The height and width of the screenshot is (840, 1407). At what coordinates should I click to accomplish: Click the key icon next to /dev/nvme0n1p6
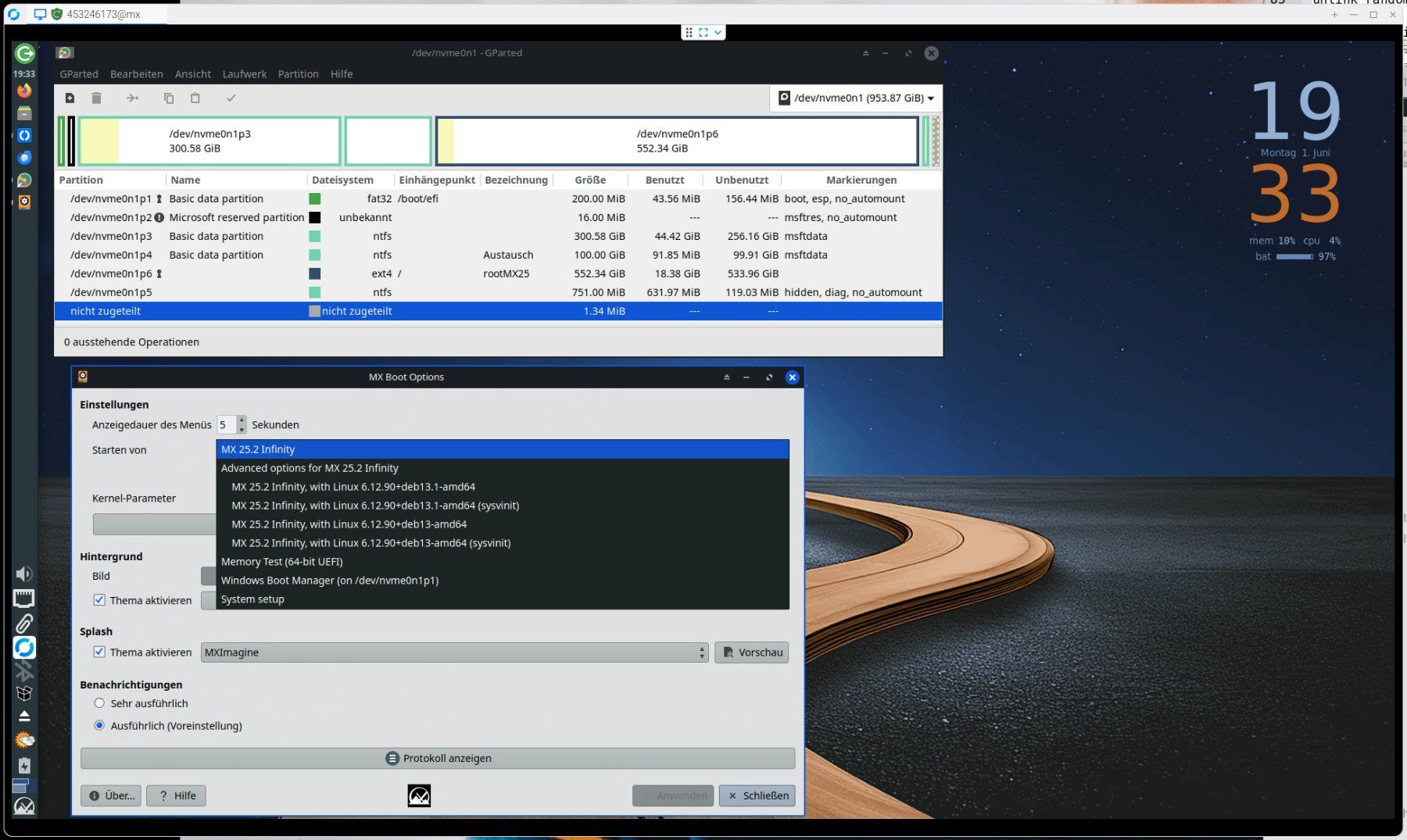tap(159, 273)
